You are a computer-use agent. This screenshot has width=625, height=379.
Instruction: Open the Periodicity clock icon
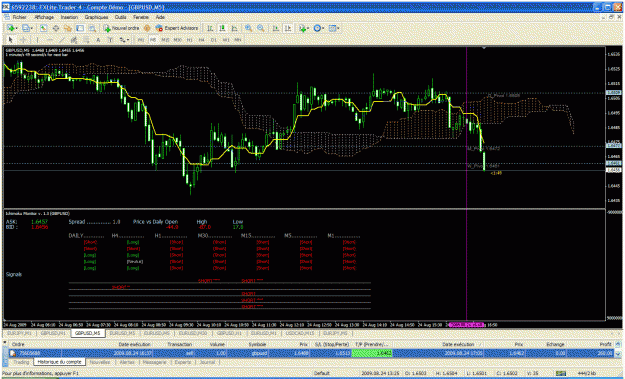pyautogui.click(x=317, y=28)
